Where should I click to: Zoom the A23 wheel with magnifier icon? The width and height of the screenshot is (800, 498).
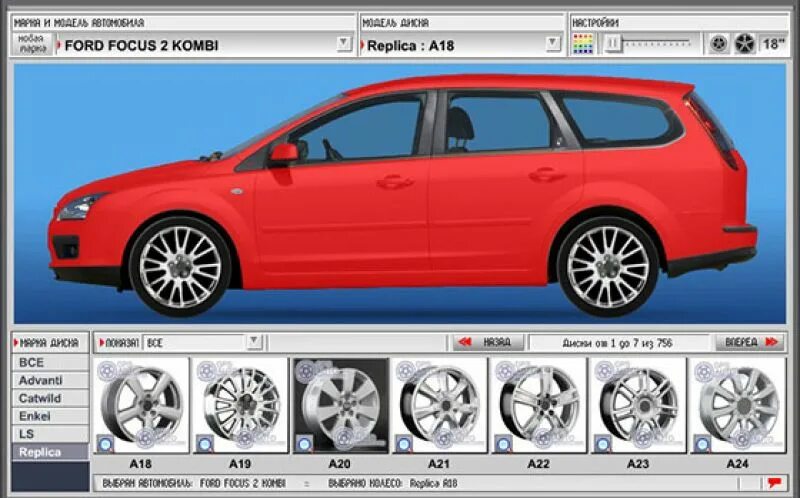tap(603, 444)
